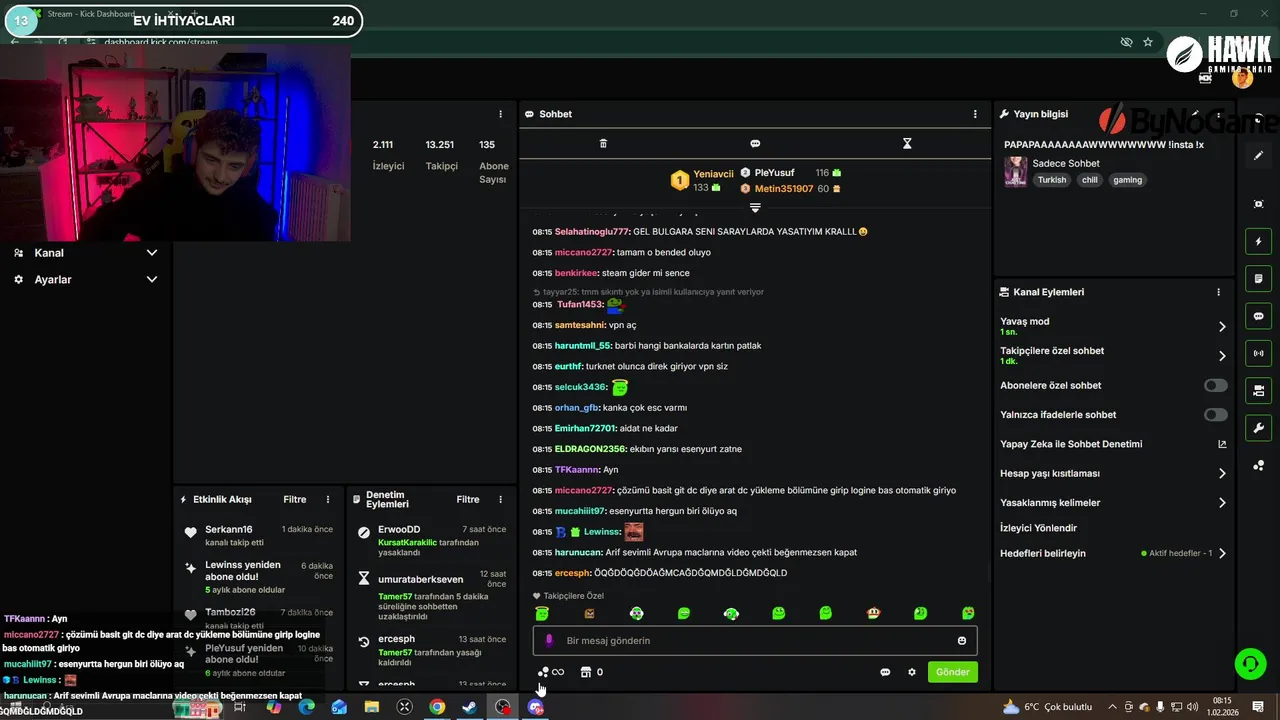Click ErwooDD in moderation actions
The image size is (1280, 720).
(399, 529)
